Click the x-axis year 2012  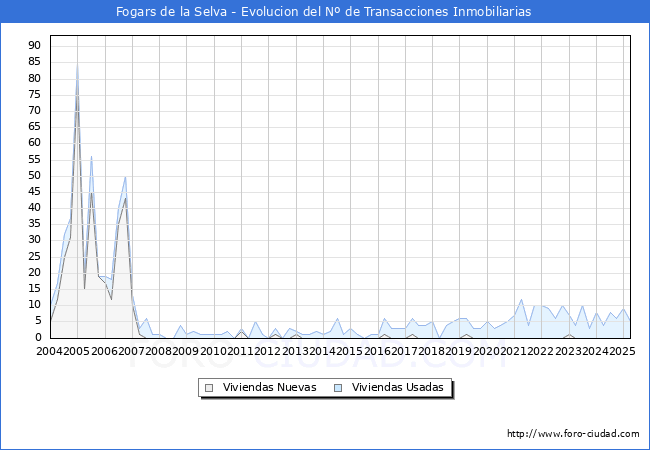click(x=268, y=351)
